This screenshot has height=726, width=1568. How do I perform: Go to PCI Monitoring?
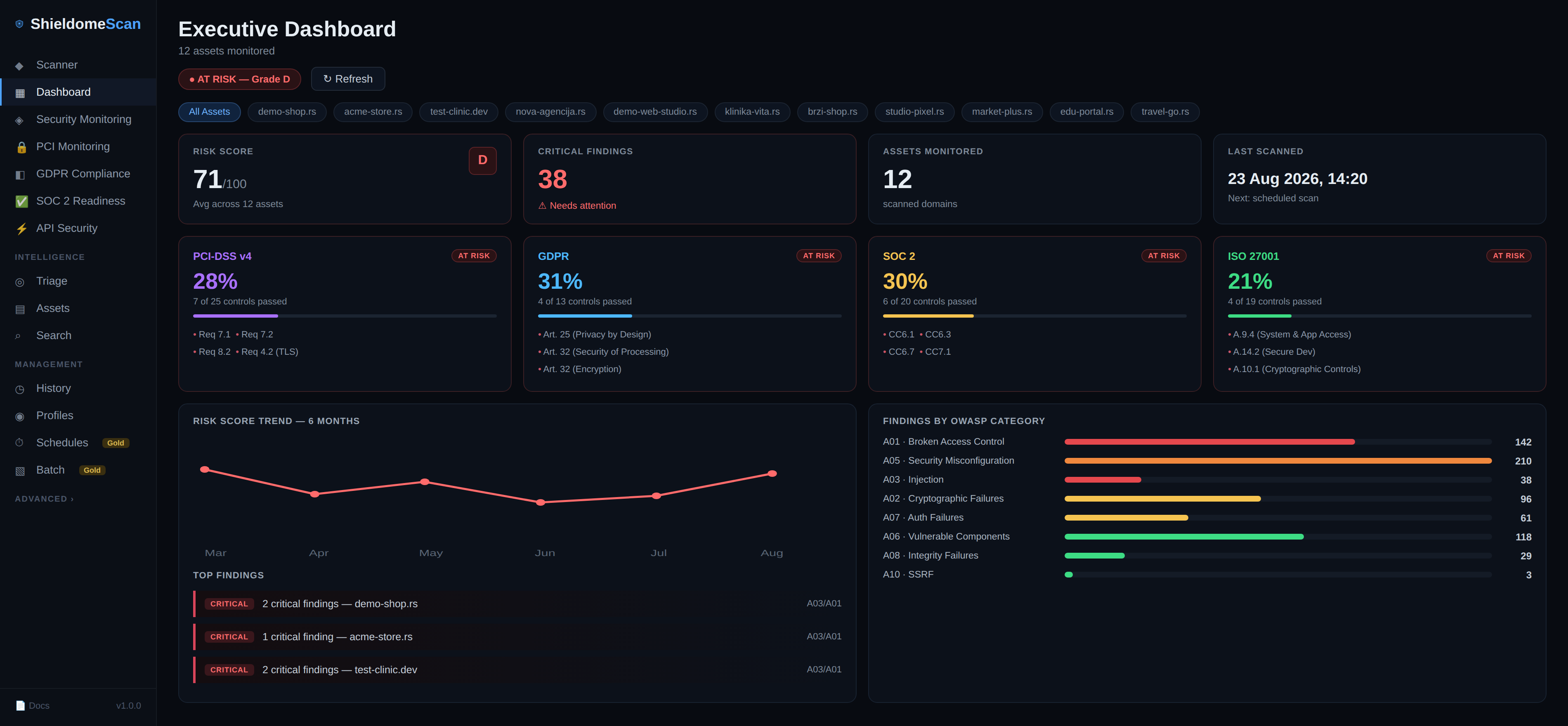[x=78, y=147]
